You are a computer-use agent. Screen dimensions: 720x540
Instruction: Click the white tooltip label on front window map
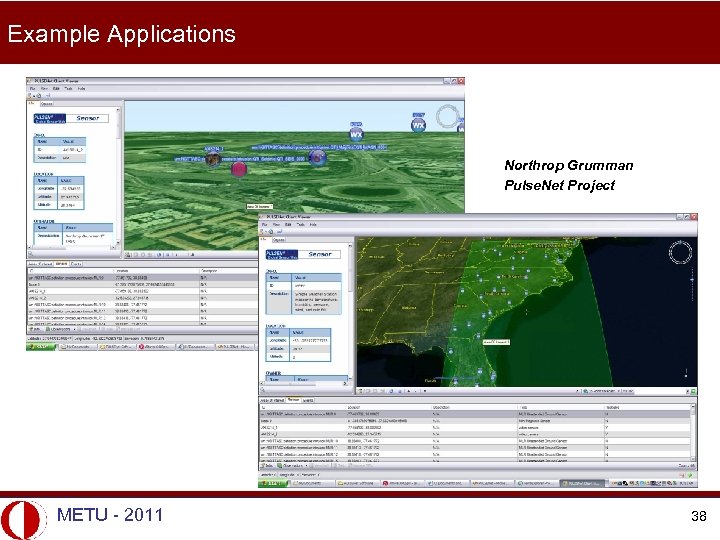pyautogui.click(x=496, y=342)
